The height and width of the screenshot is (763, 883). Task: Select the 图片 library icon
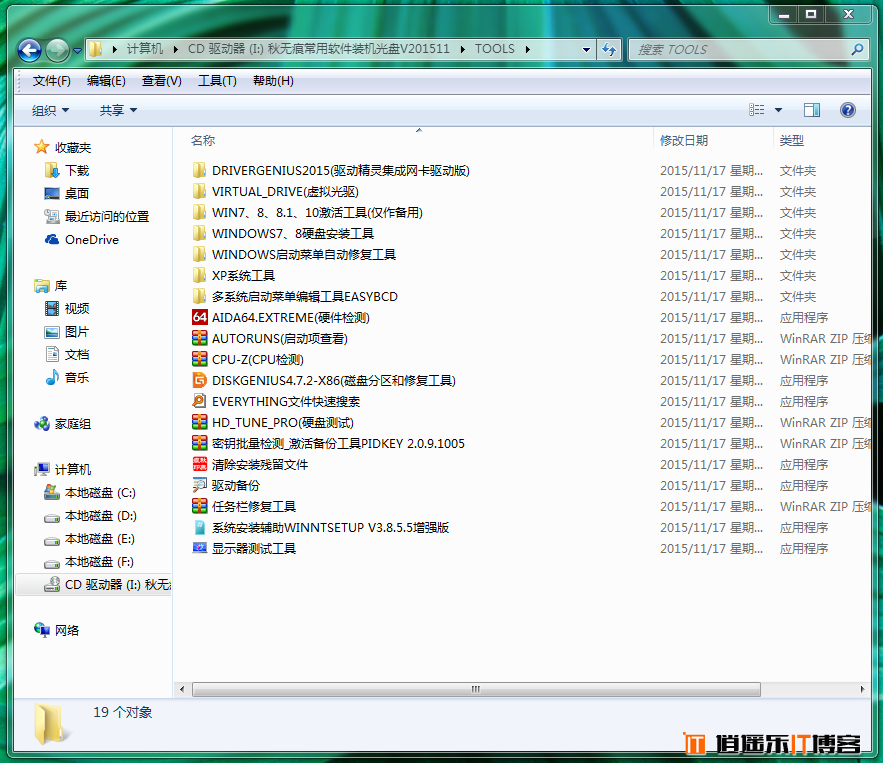pyautogui.click(x=52, y=332)
